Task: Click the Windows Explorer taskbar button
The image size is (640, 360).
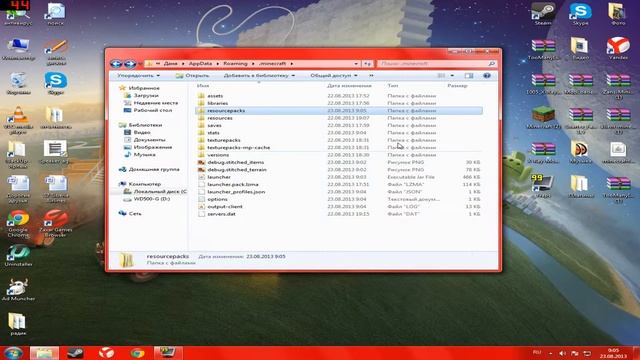Action: click(x=44, y=353)
